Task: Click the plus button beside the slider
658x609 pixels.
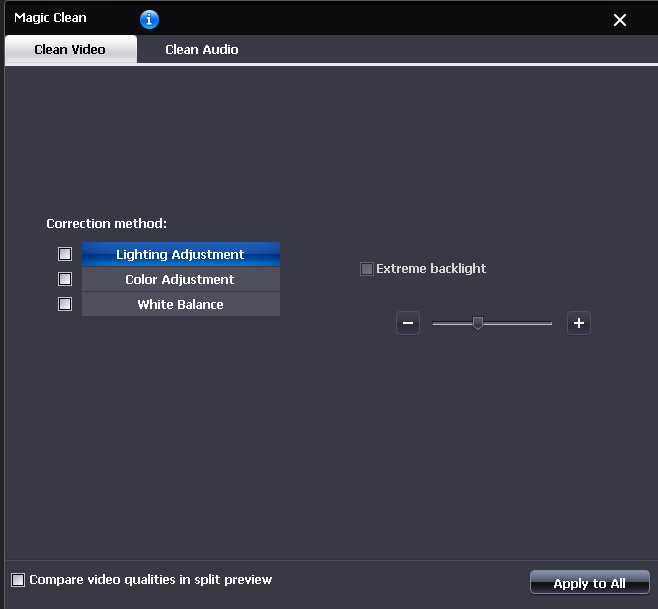Action: [579, 323]
